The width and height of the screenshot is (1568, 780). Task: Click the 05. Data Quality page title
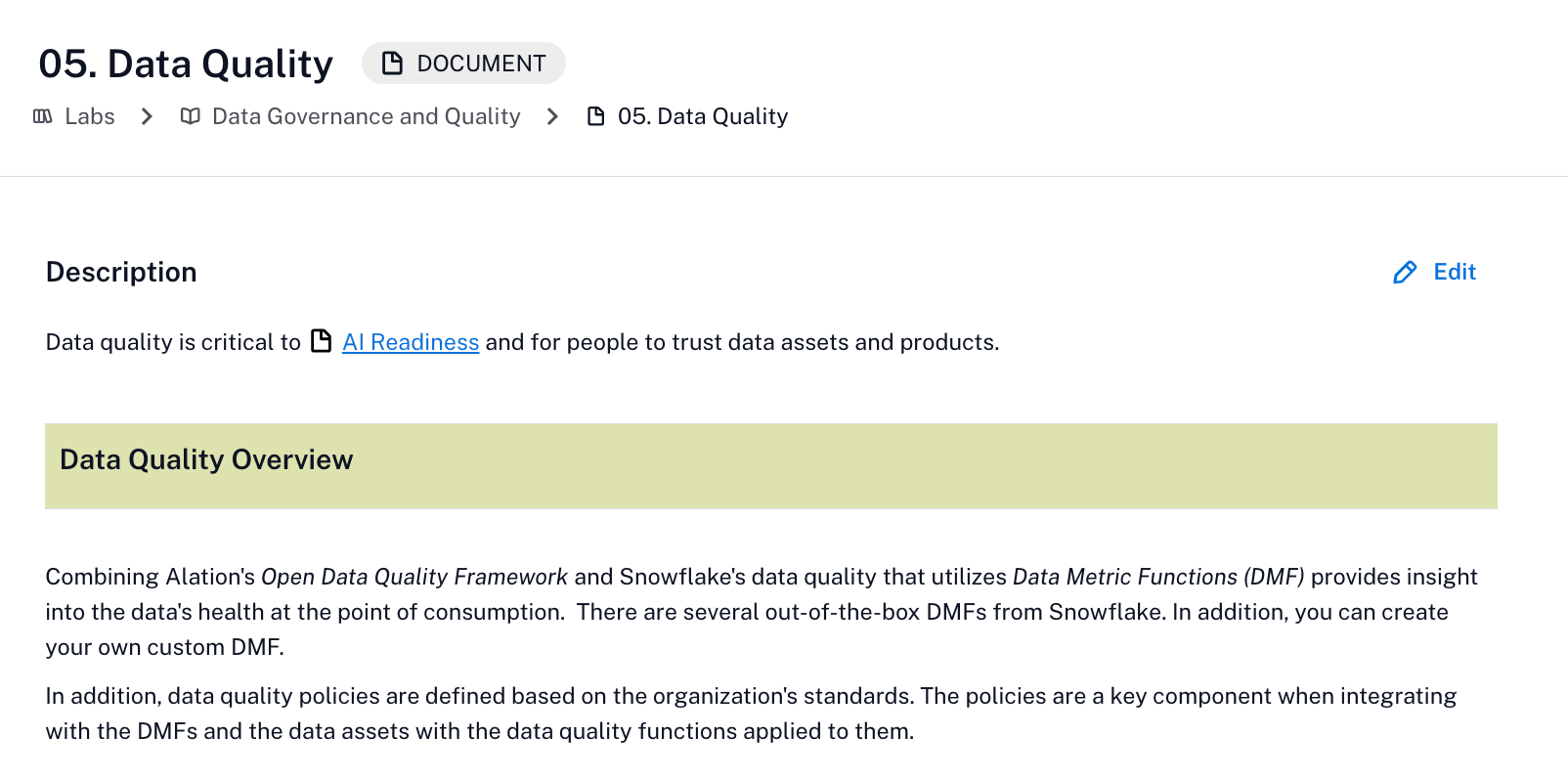[x=186, y=64]
